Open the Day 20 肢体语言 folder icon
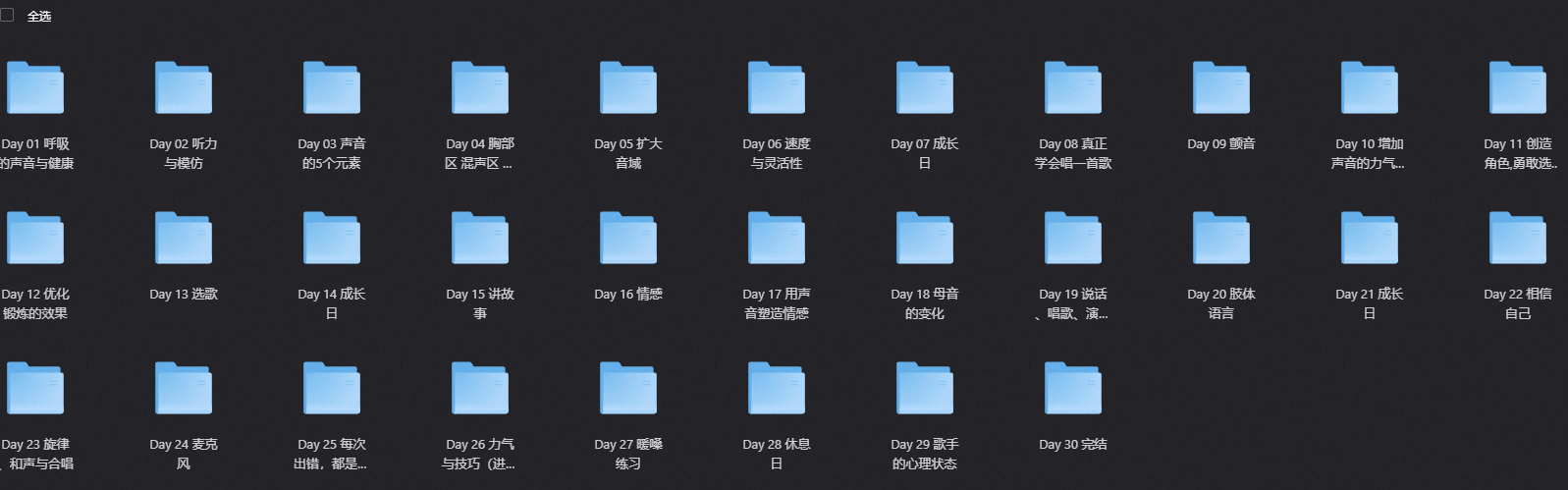The width and height of the screenshot is (1568, 490). point(1221,238)
